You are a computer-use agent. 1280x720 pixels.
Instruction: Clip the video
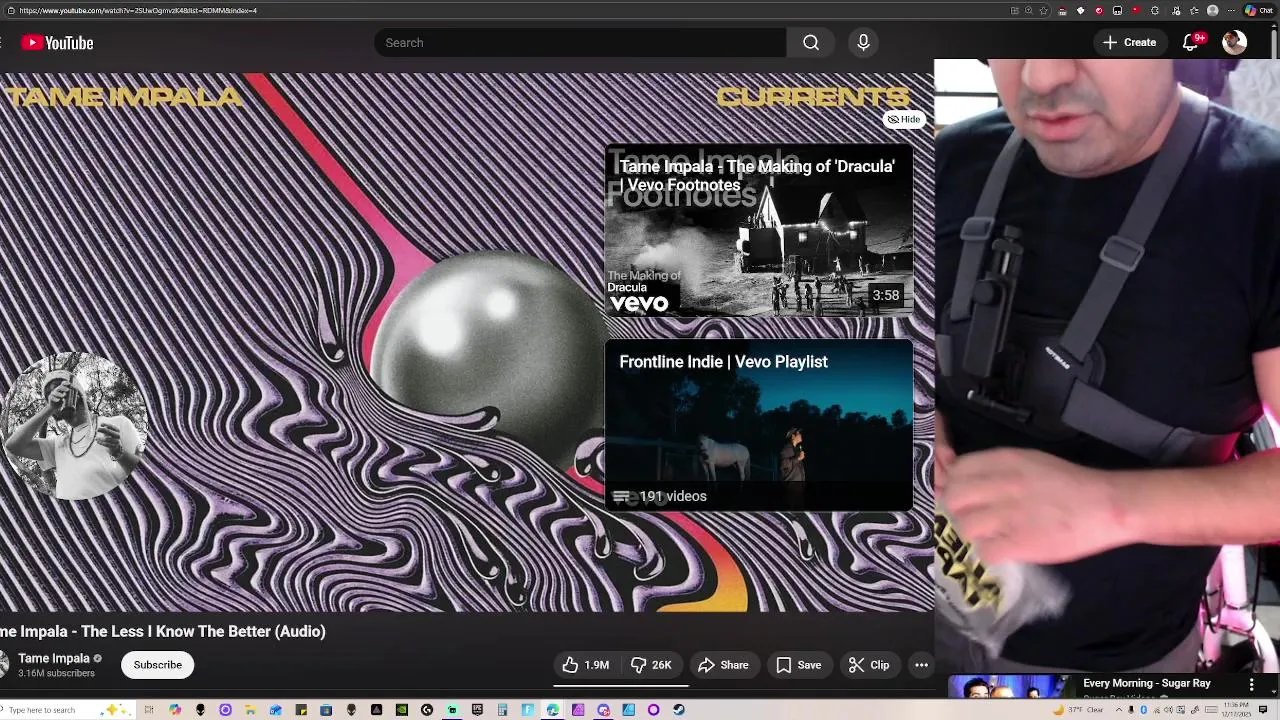[x=868, y=665]
